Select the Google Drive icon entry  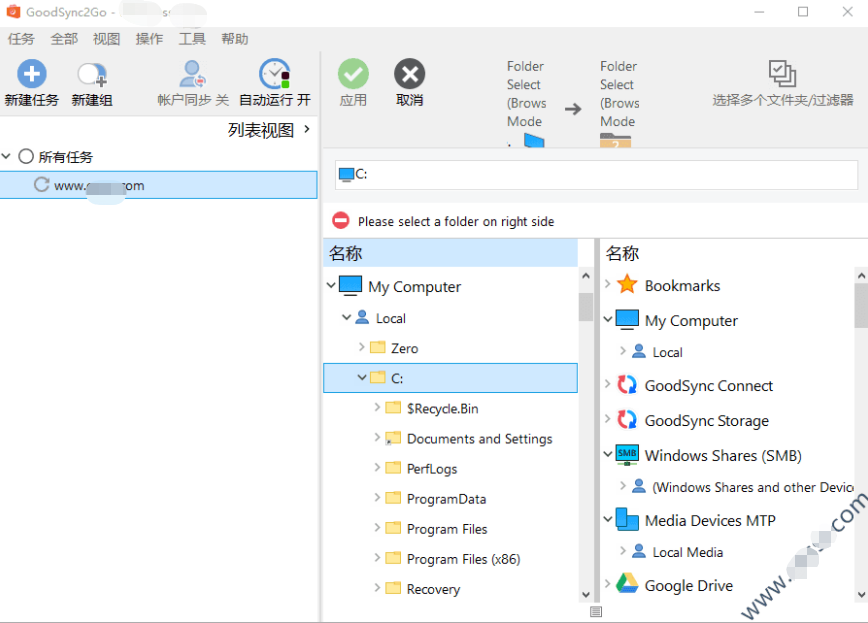click(x=627, y=585)
